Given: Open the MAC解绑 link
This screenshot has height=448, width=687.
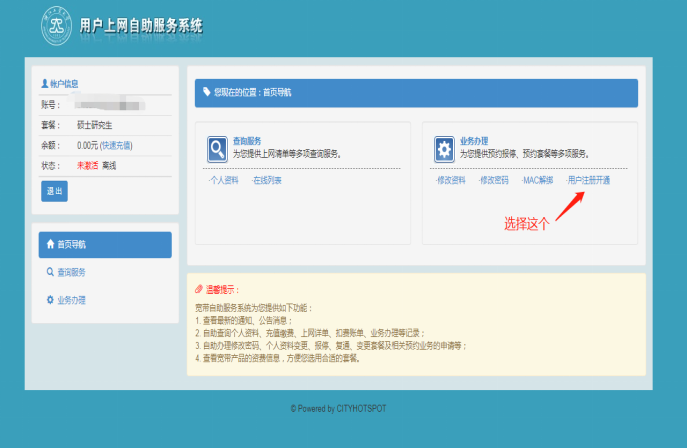Looking at the screenshot, I should [537, 180].
